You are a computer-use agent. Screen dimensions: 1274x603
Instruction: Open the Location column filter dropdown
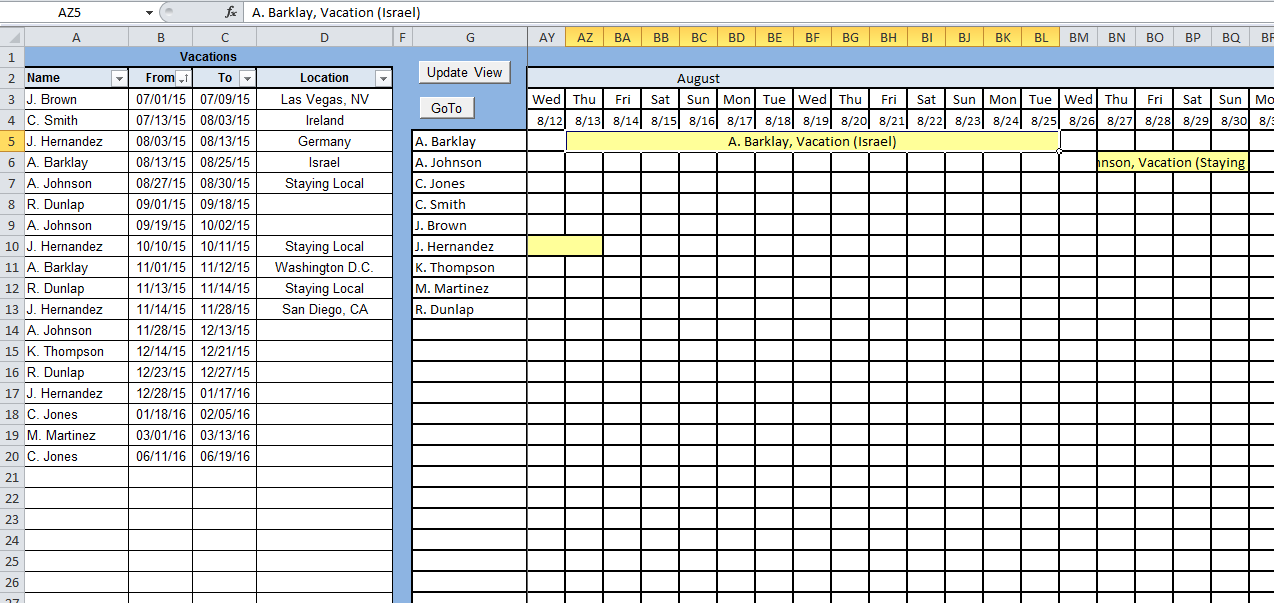coord(381,77)
